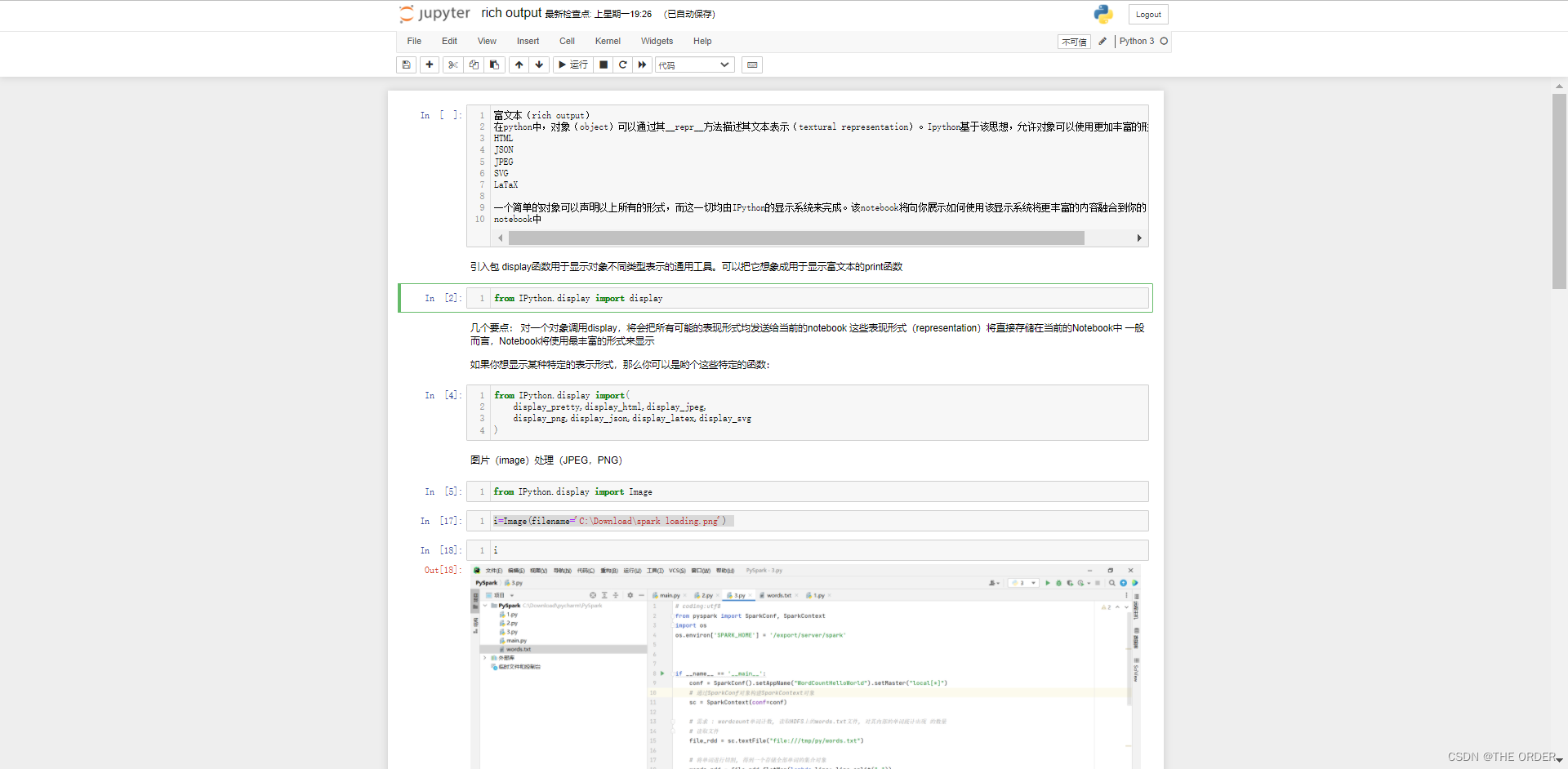Screen dimensions: 1568x769
Task: Move the selected cell down
Action: (539, 64)
